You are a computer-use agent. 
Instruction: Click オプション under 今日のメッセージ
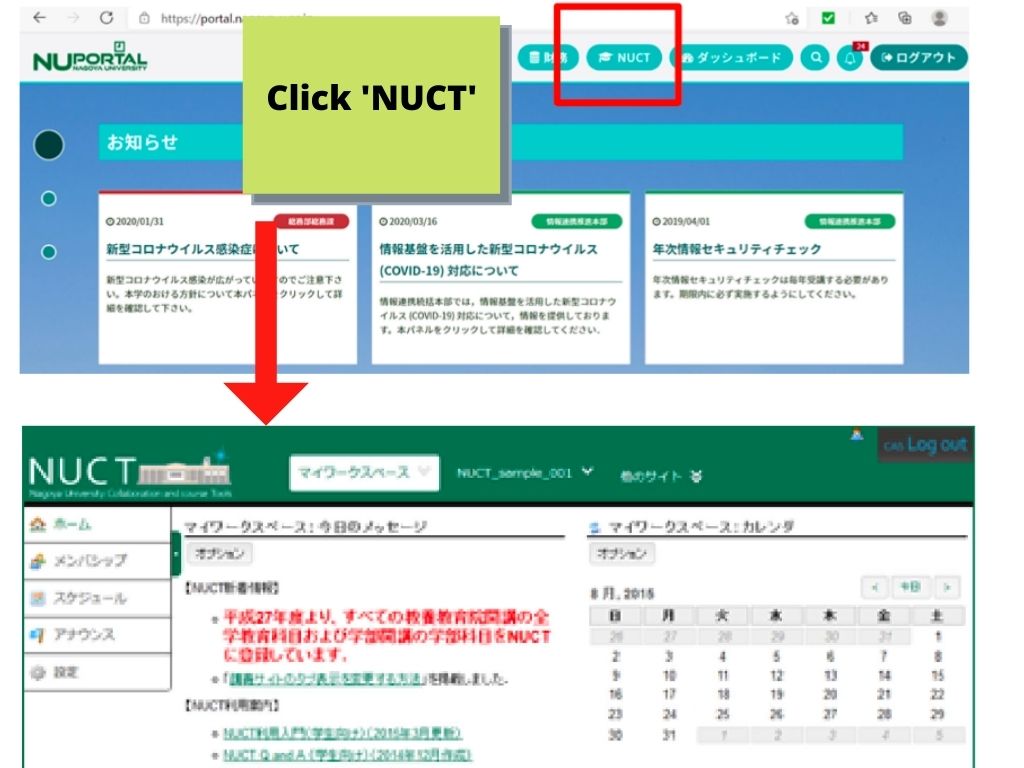[219, 554]
